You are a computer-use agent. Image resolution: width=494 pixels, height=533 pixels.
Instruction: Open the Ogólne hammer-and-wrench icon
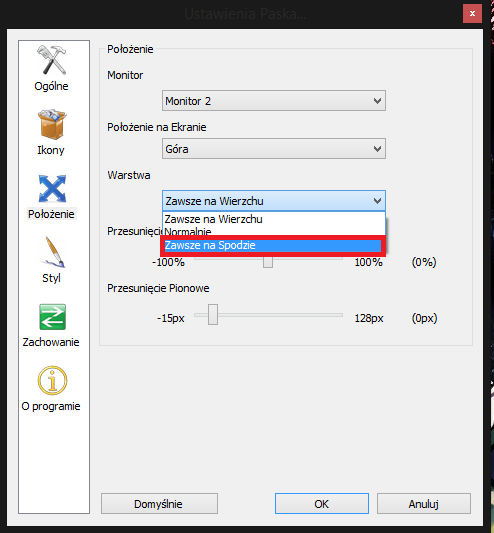(x=52, y=60)
